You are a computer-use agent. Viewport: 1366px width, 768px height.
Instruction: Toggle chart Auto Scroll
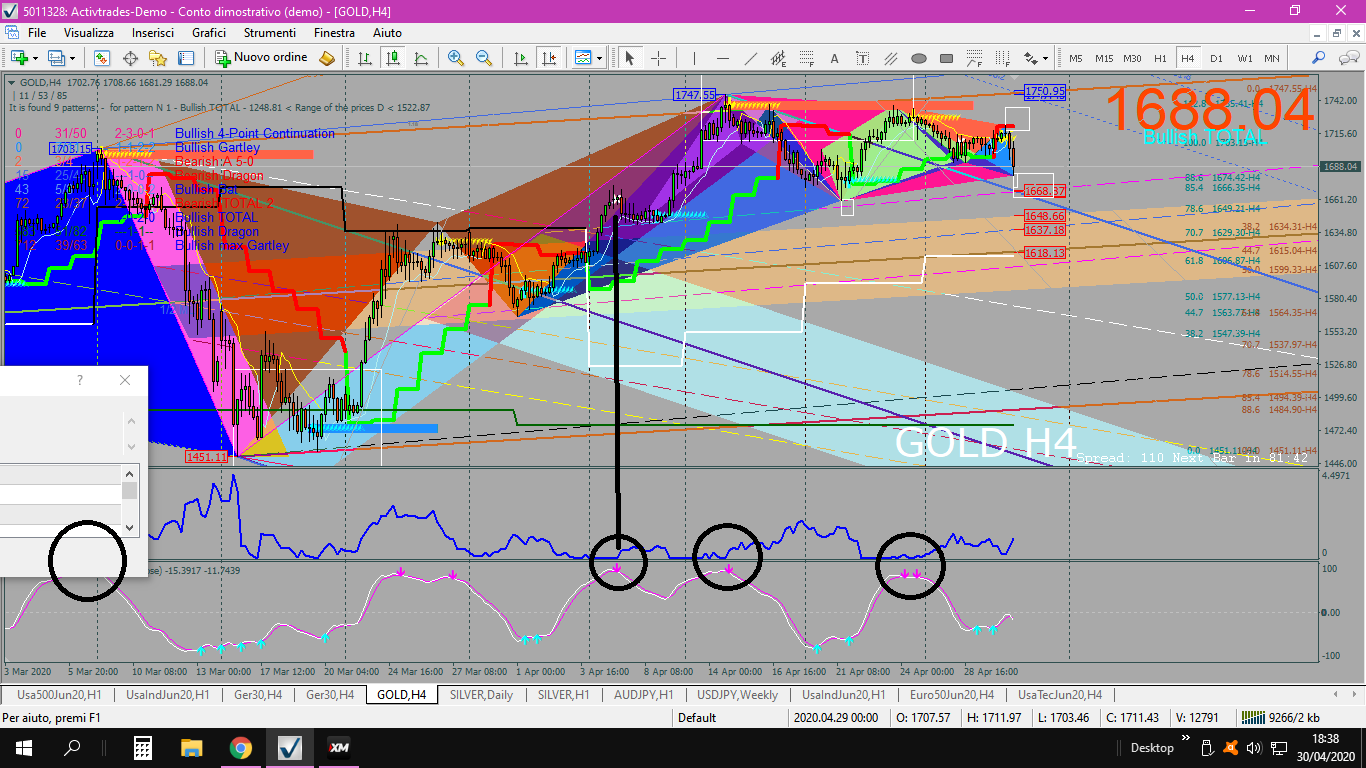(520, 58)
